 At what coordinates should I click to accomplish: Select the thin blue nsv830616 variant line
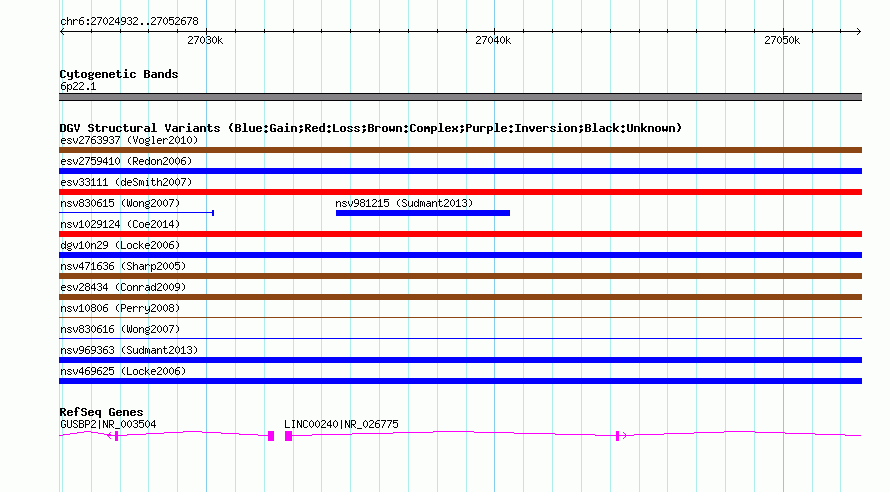click(460, 338)
